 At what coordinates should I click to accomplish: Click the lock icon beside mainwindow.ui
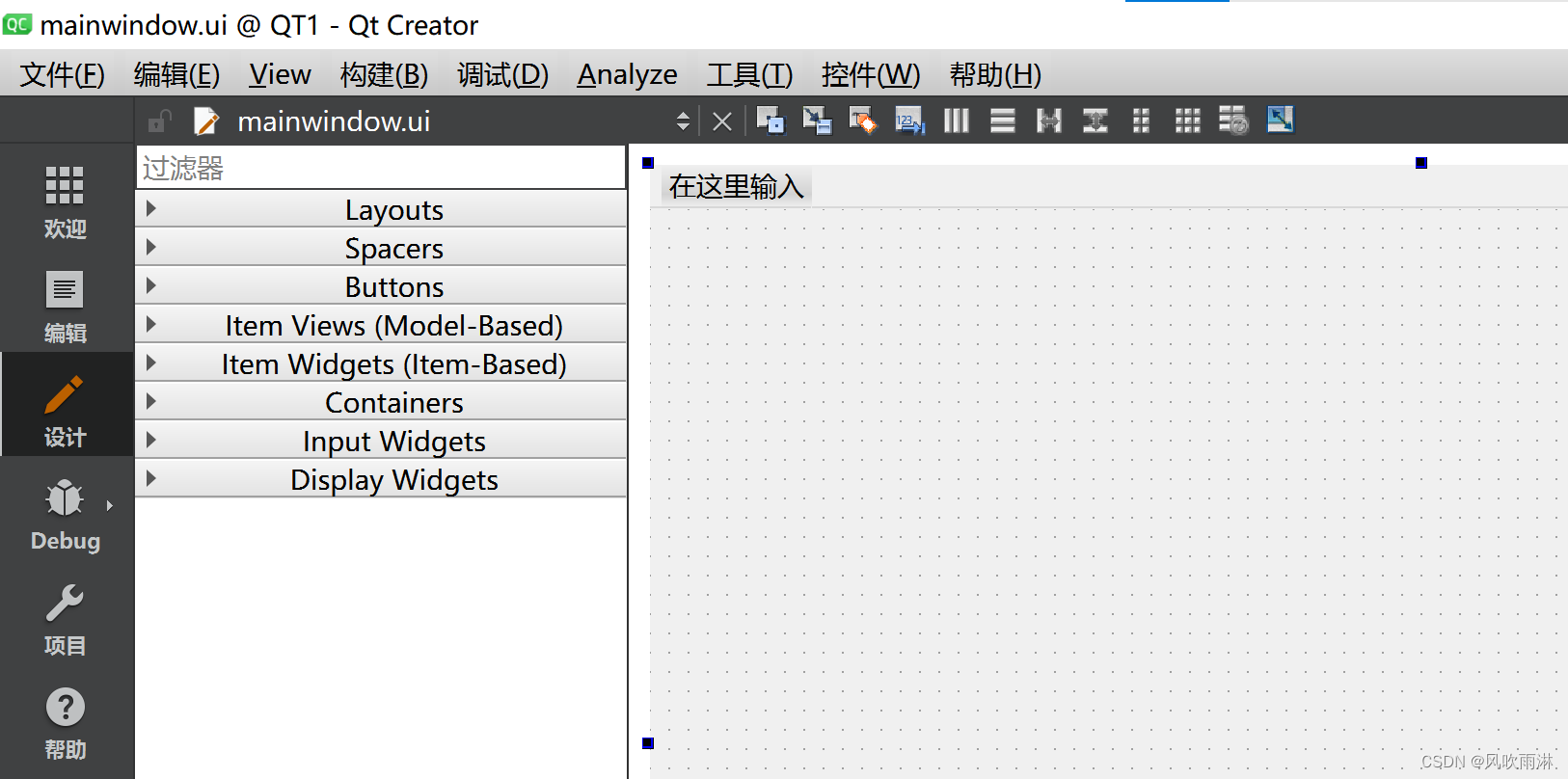(159, 121)
